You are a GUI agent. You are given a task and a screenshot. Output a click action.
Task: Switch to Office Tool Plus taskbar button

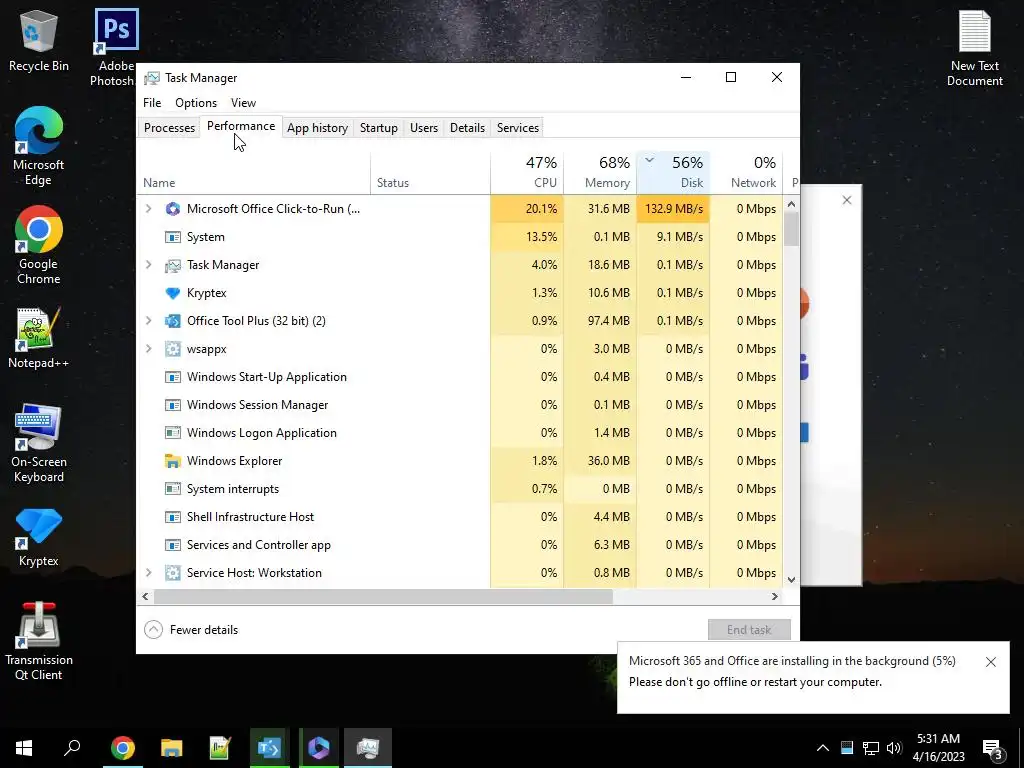(269, 748)
